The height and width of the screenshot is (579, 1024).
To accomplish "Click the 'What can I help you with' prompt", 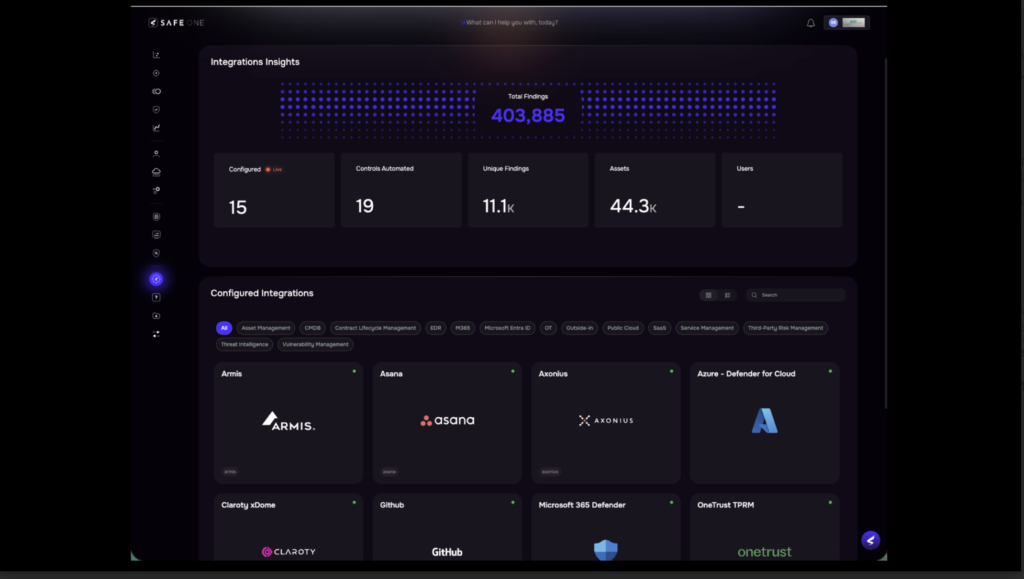I will [512, 22].
